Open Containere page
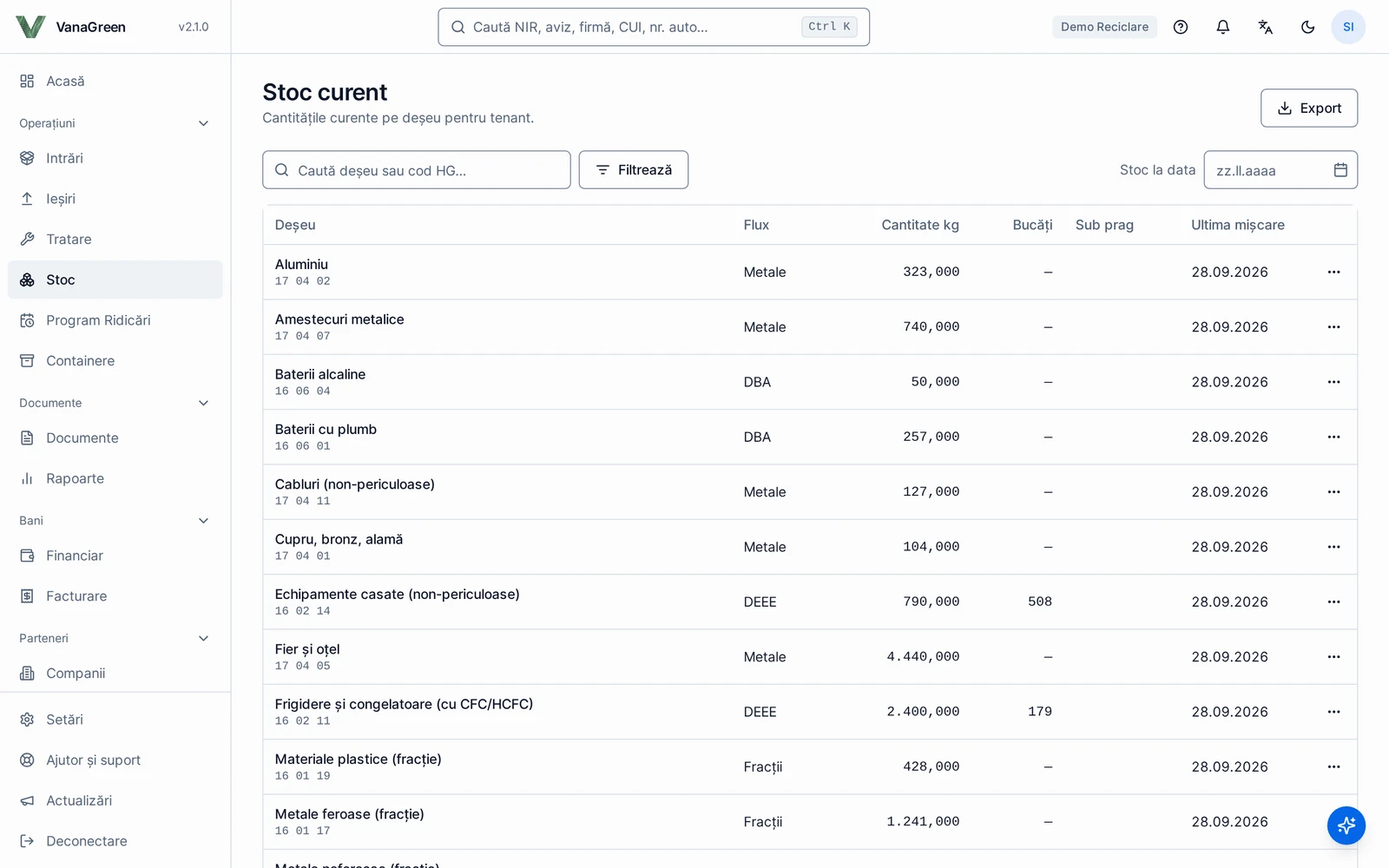1389x868 pixels. pos(115,360)
